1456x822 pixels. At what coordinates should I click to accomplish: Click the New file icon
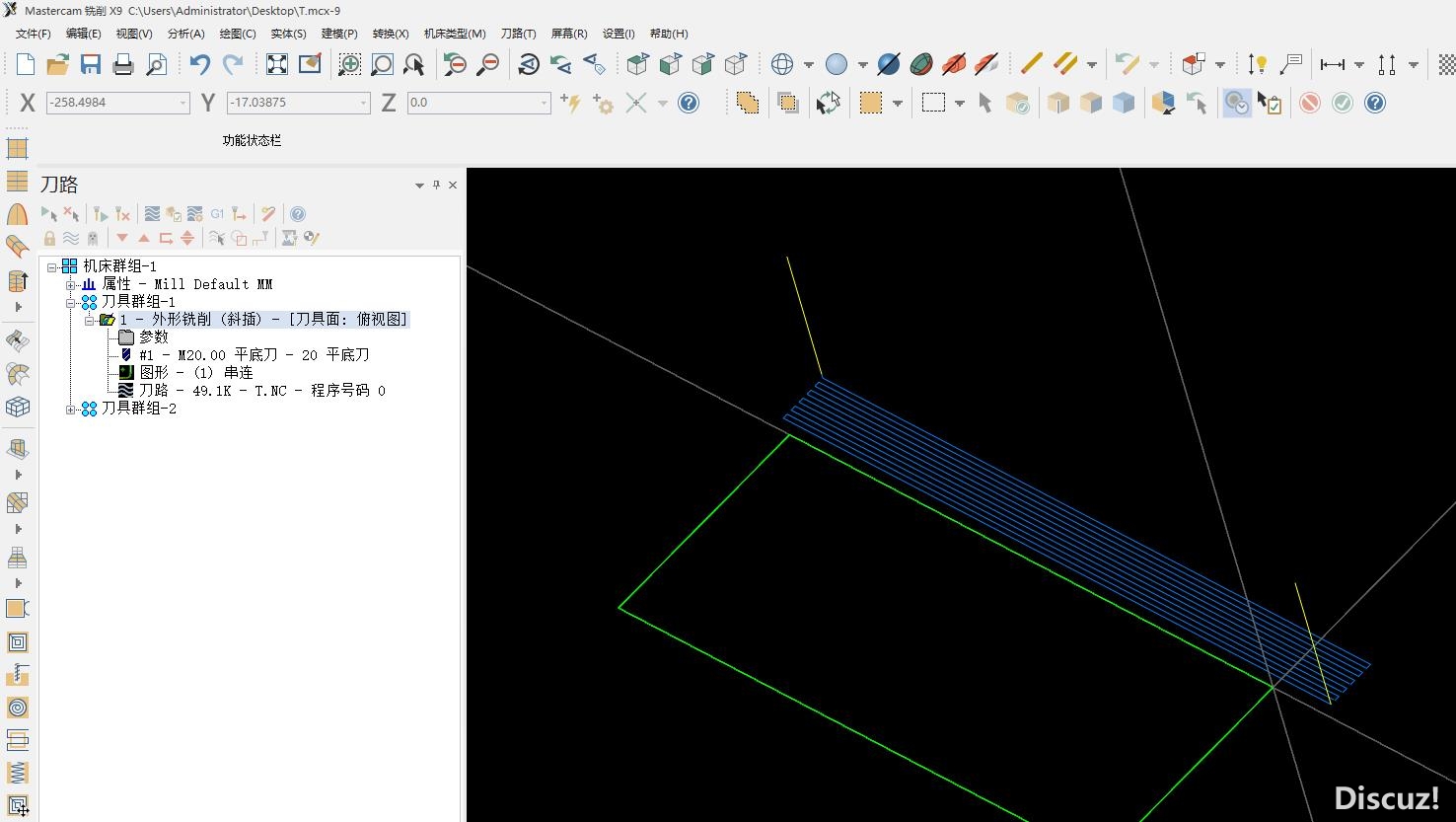point(26,64)
